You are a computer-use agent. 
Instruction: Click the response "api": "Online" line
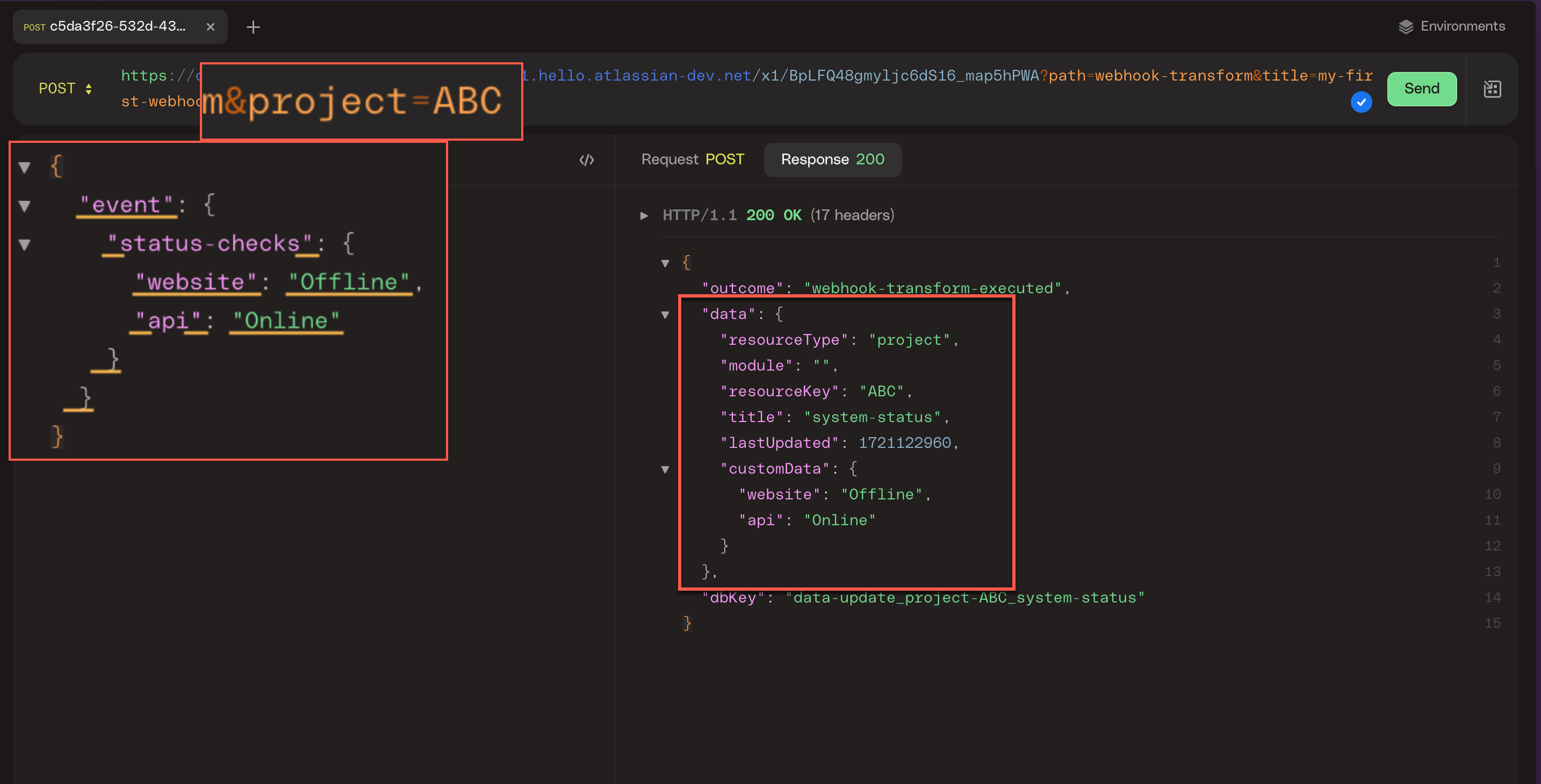click(807, 520)
